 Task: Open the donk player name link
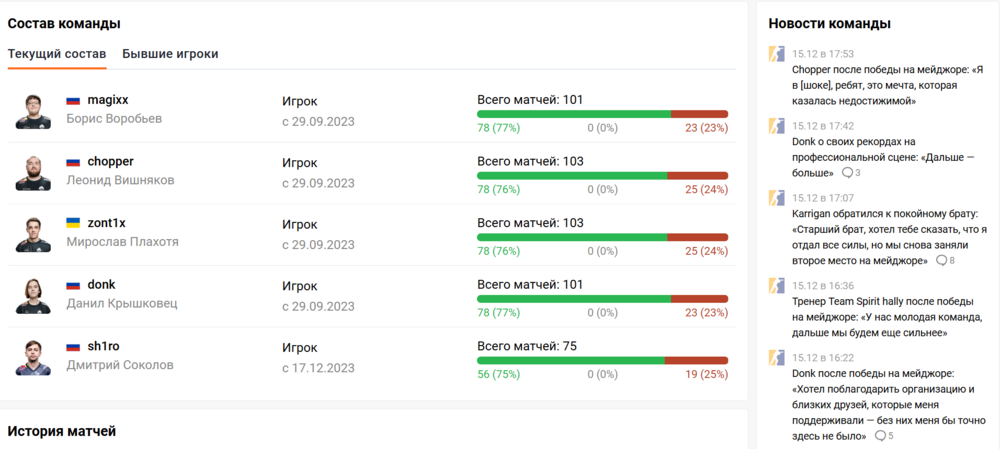pyautogui.click(x=101, y=285)
